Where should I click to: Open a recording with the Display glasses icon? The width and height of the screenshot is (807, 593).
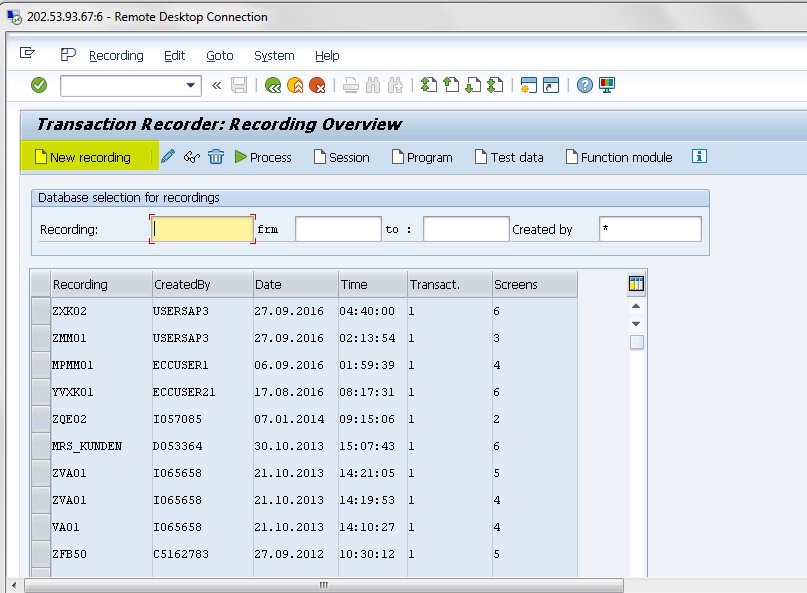192,157
